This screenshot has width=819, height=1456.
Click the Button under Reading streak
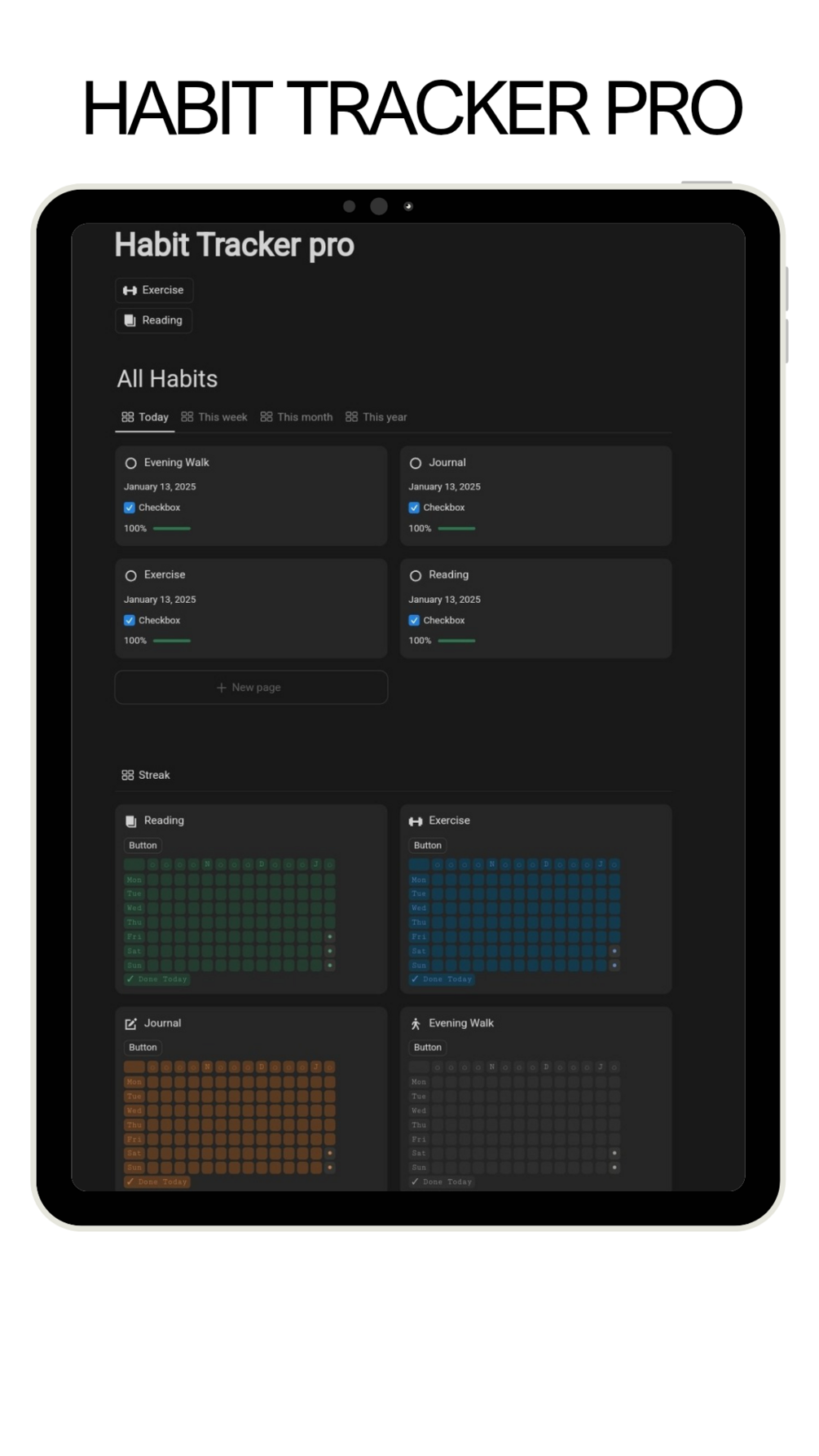click(143, 846)
